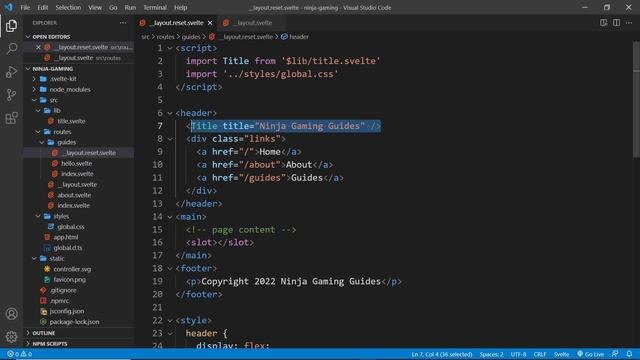The width and height of the screenshot is (640, 360).
Task: Open jsconfig.json in explorer
Action: click(x=67, y=311)
